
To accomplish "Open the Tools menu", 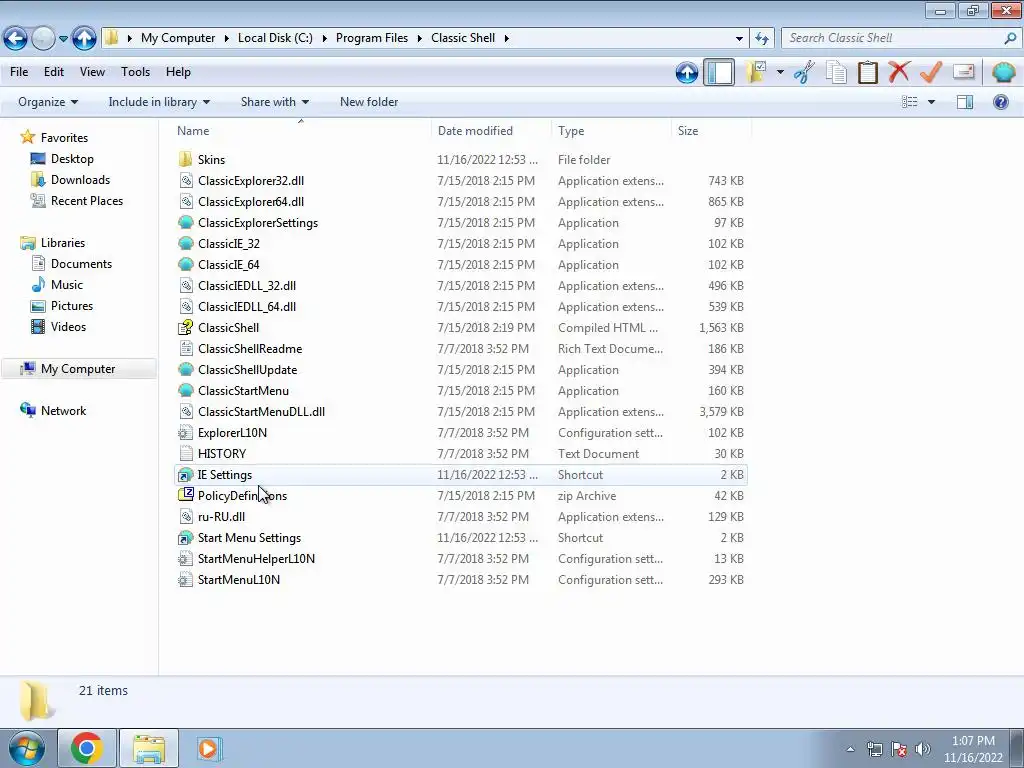I will point(135,72).
